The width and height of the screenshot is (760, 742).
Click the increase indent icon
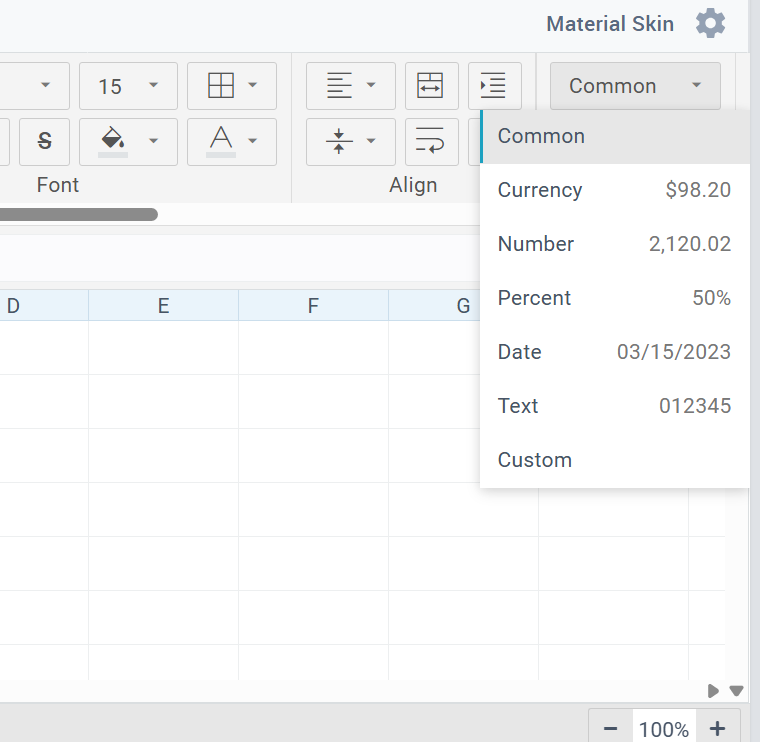(x=494, y=86)
